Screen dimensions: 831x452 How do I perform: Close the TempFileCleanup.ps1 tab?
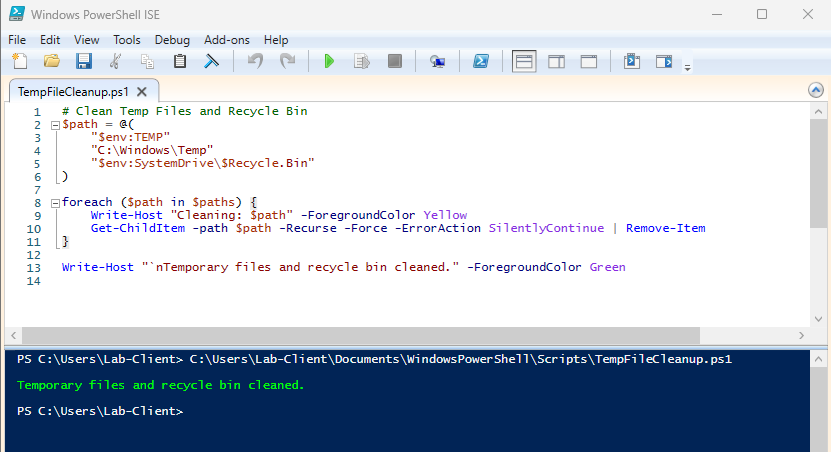coord(142,92)
